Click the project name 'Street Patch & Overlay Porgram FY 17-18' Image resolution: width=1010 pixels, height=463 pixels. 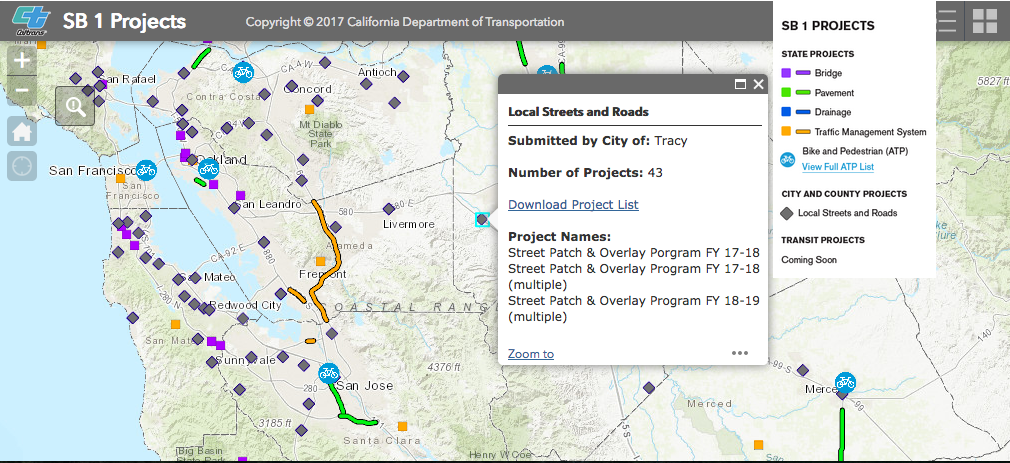(634, 252)
